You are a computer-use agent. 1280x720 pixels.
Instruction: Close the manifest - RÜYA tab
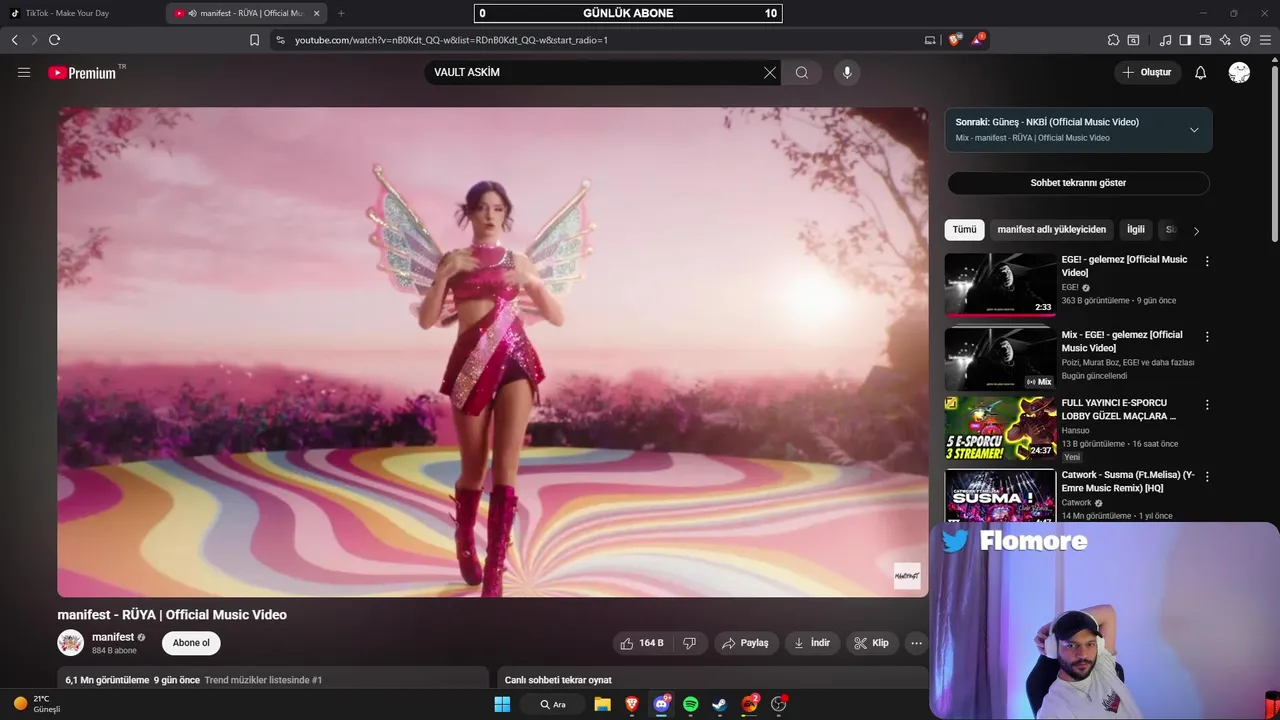coord(317,13)
